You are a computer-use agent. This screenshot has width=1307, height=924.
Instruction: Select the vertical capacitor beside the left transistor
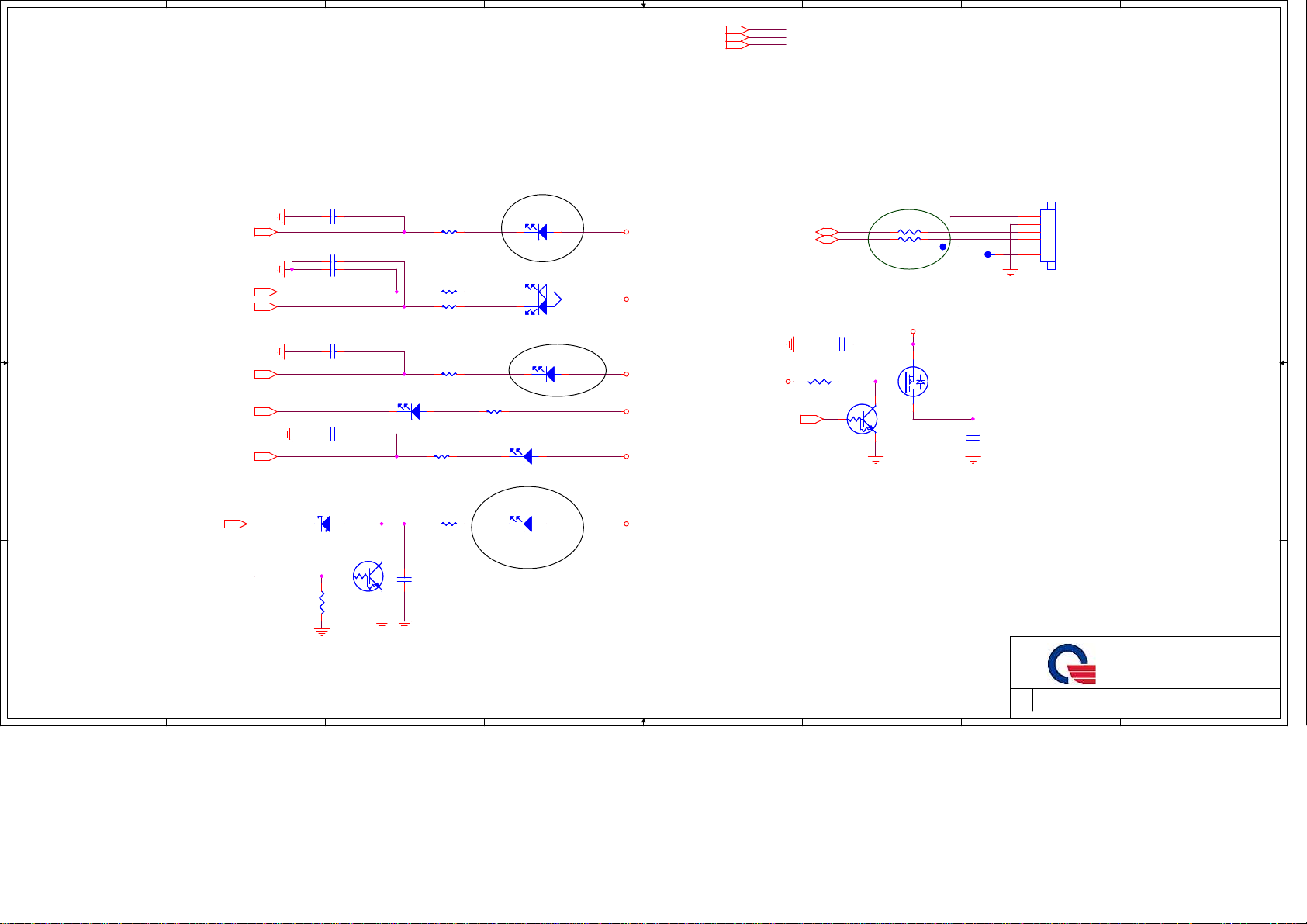pos(404,579)
